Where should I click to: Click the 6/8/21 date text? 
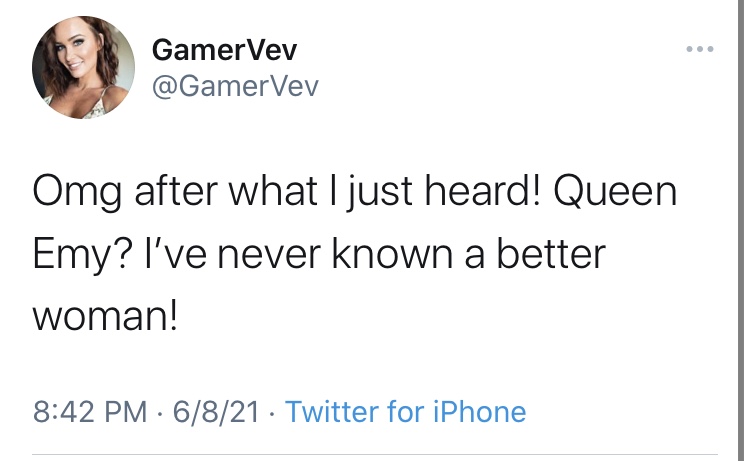216,412
